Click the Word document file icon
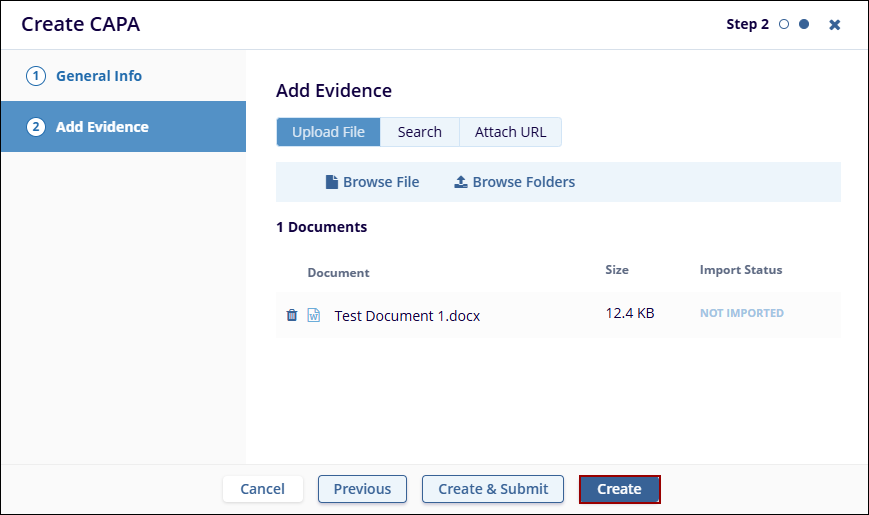Screen dimensions: 869x515 coord(313,315)
